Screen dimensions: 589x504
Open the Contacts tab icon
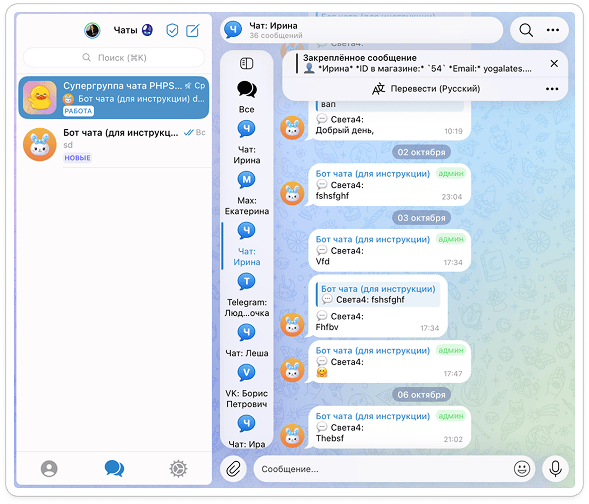point(49,469)
